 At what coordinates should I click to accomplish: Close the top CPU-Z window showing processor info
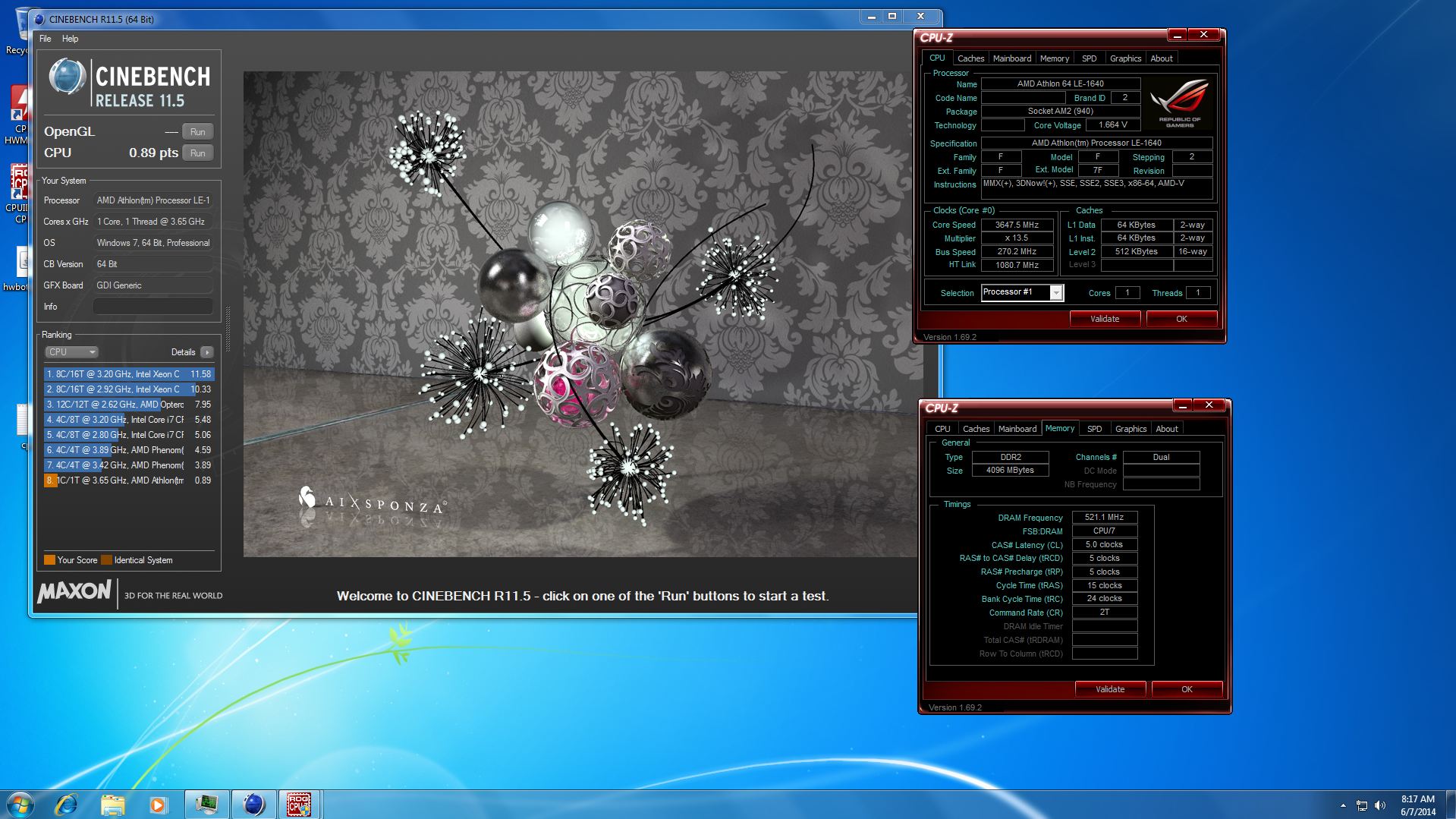point(1203,35)
